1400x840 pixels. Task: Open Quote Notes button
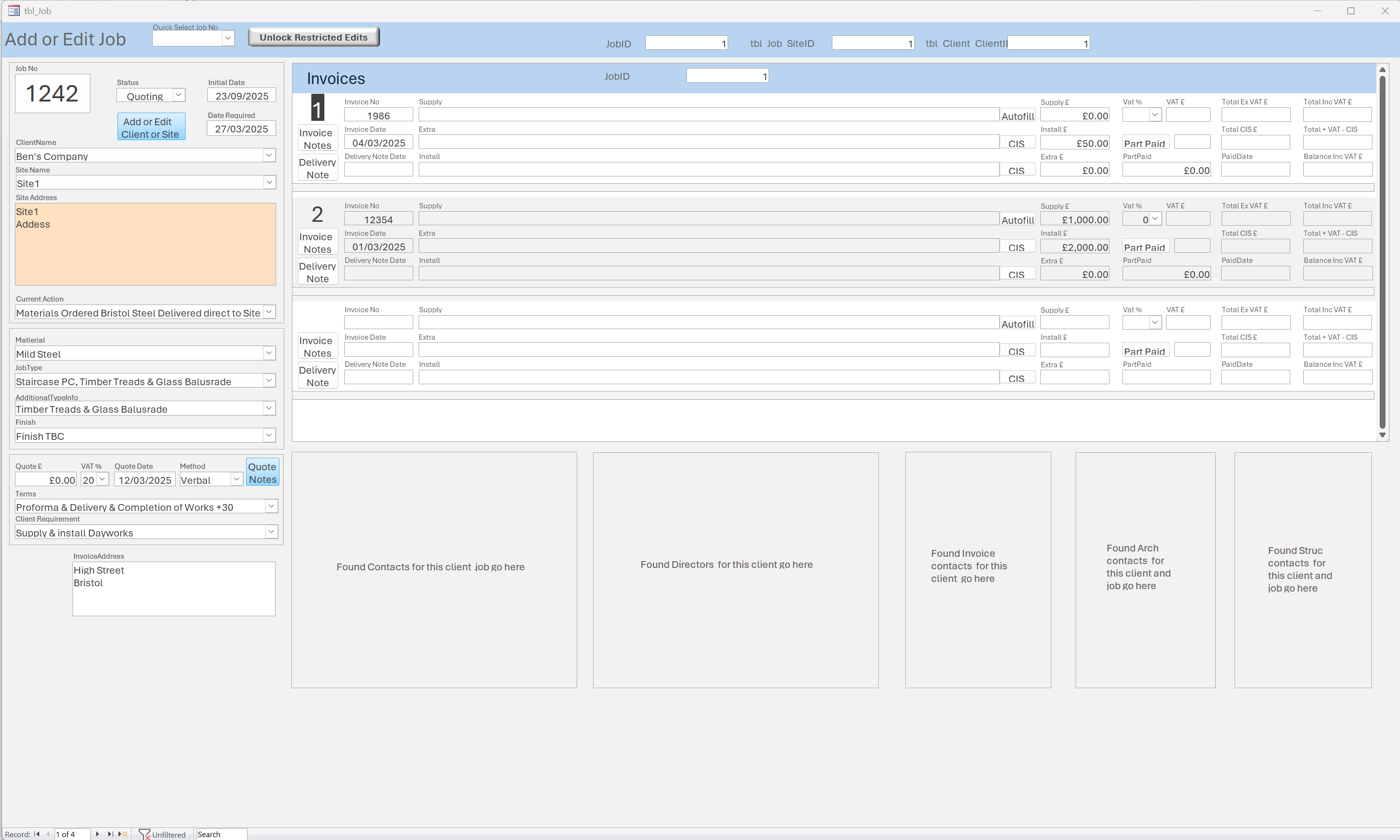coord(262,472)
